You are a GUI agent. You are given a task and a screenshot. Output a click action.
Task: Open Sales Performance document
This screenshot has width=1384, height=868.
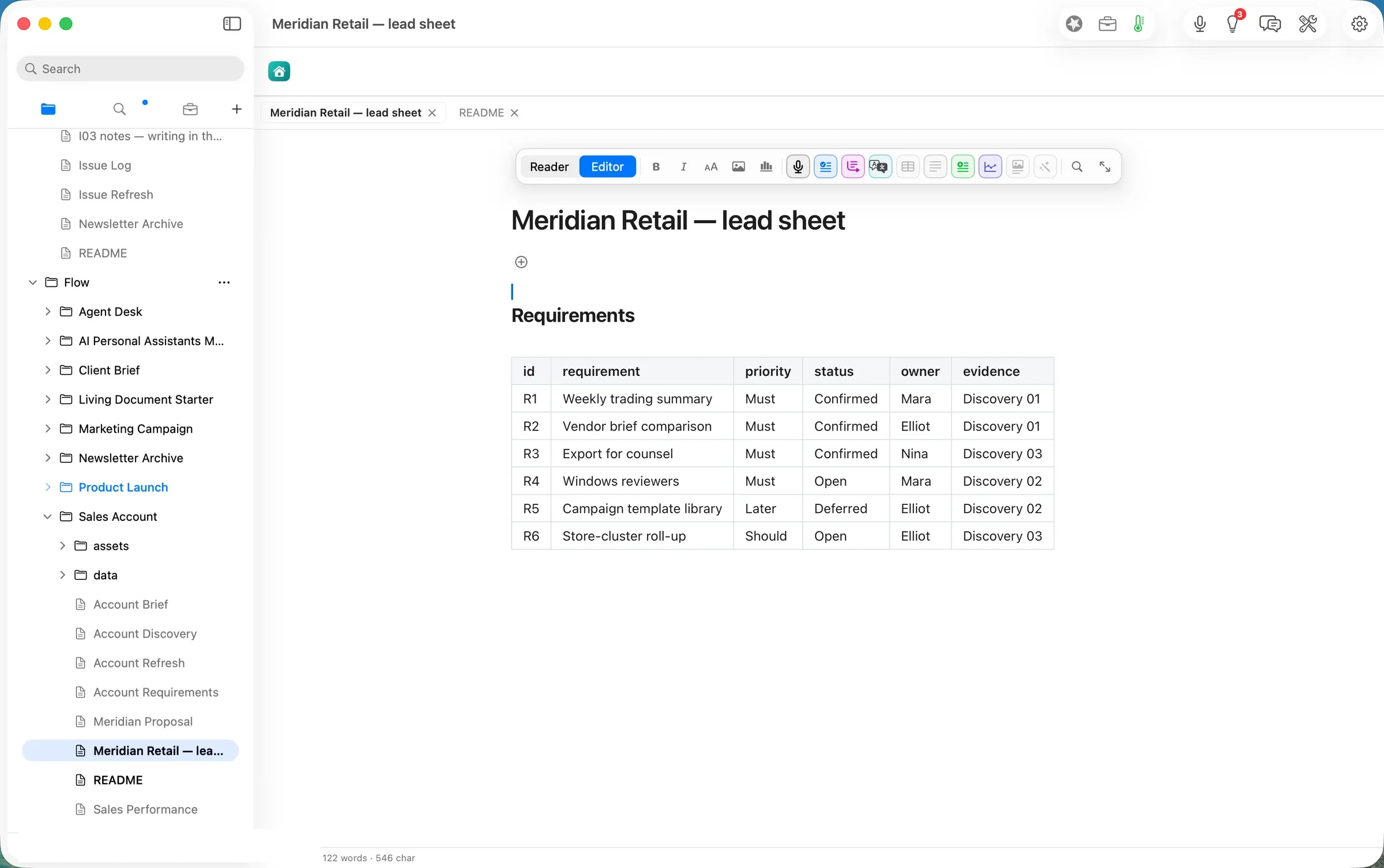(145, 809)
